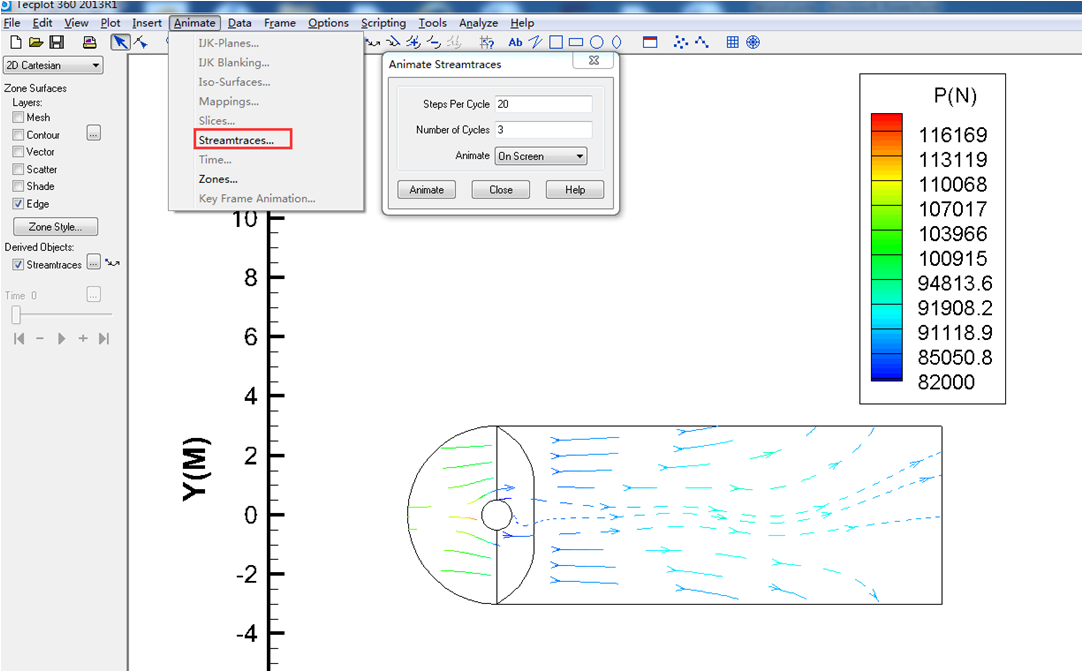Image resolution: width=1083 pixels, height=672 pixels.
Task: Open the File menu
Action: pyautogui.click(x=12, y=23)
